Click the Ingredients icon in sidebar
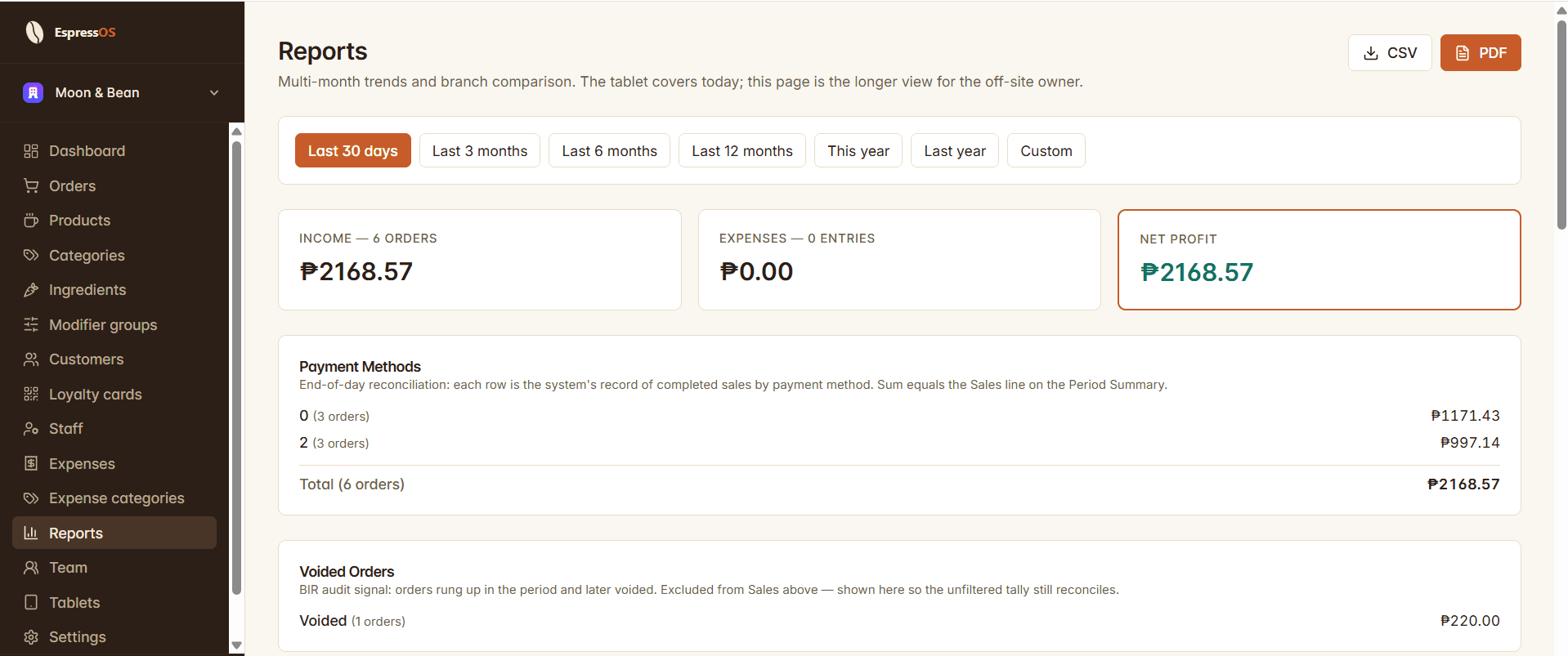The width and height of the screenshot is (1568, 656). [x=31, y=290]
